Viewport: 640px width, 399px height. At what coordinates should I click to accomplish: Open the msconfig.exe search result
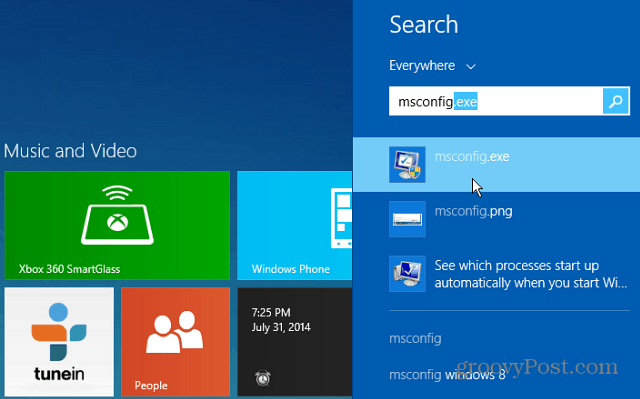tap(496, 164)
